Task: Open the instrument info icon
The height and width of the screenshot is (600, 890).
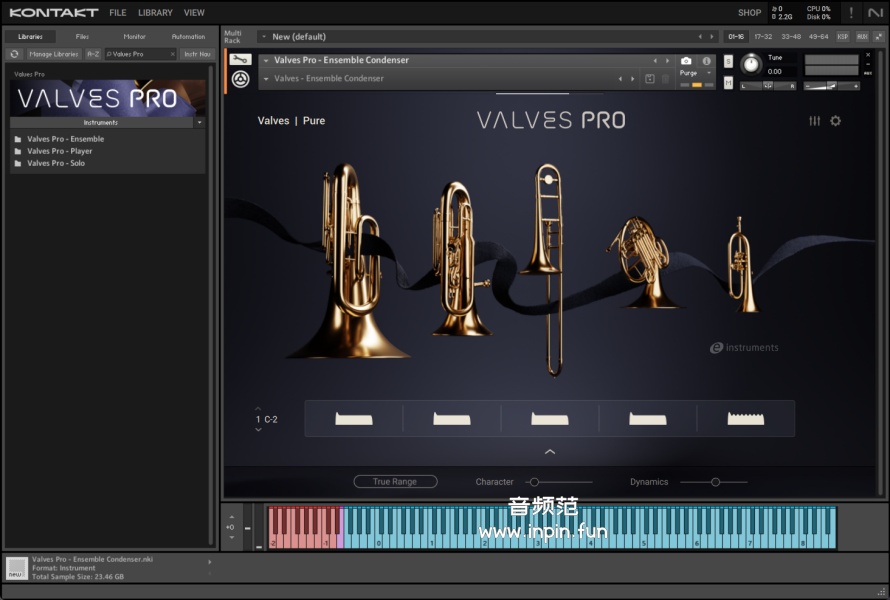Action: coord(706,61)
